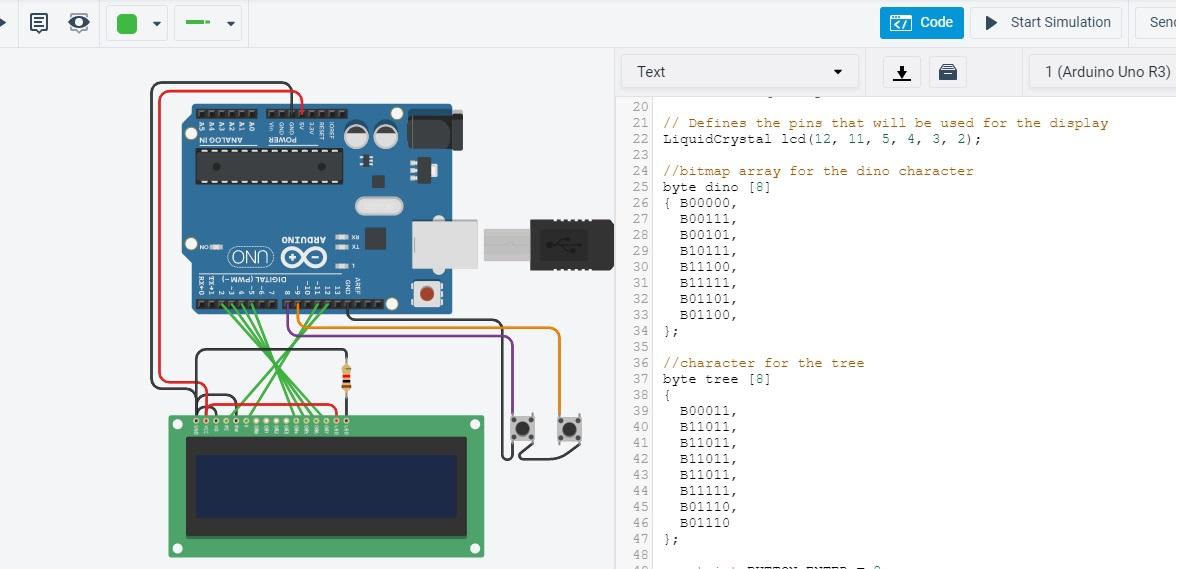Click 'B11100,' on line 30
This screenshot has height=569, width=1179.
click(x=708, y=267)
